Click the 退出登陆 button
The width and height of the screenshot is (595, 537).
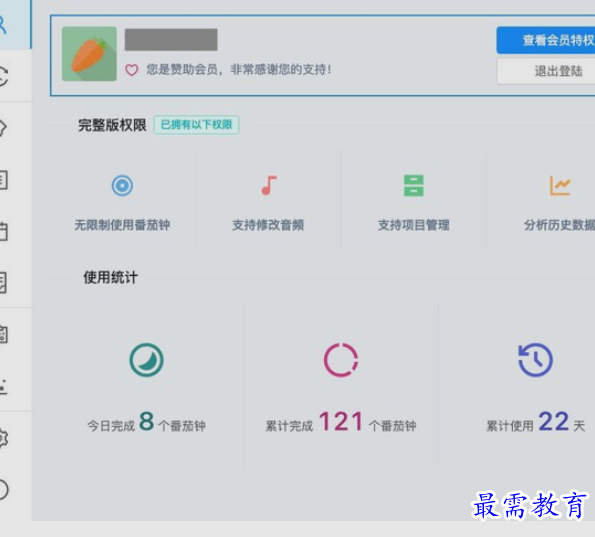pos(546,71)
